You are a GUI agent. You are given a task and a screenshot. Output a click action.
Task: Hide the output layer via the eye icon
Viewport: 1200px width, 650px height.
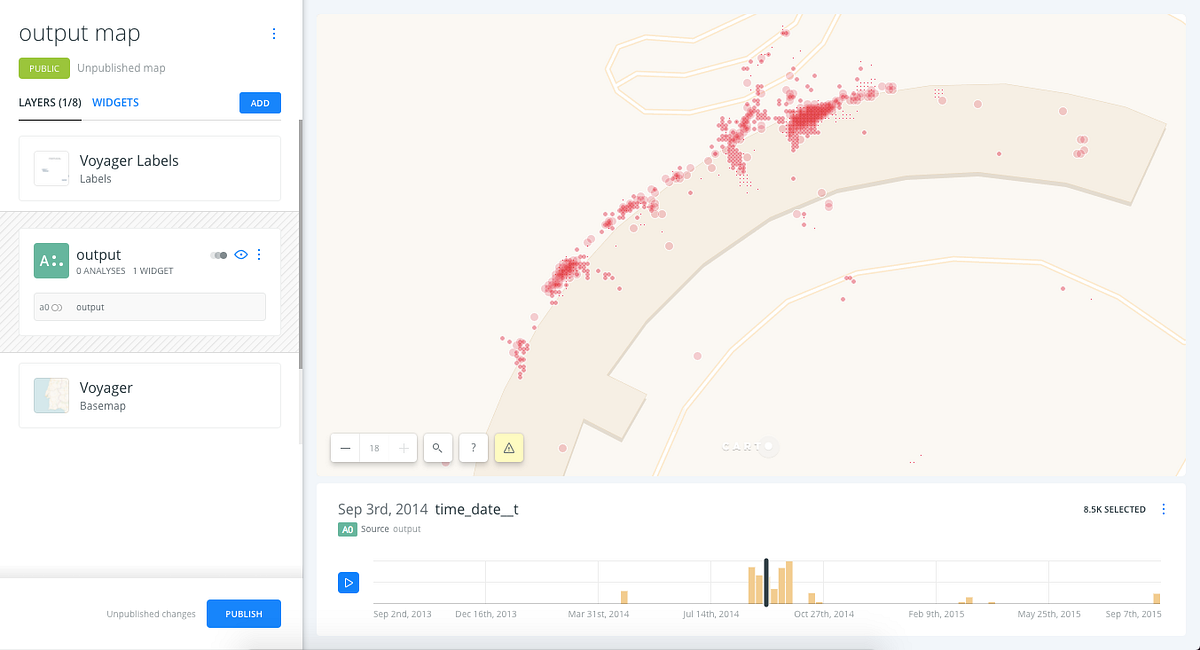coord(240,254)
